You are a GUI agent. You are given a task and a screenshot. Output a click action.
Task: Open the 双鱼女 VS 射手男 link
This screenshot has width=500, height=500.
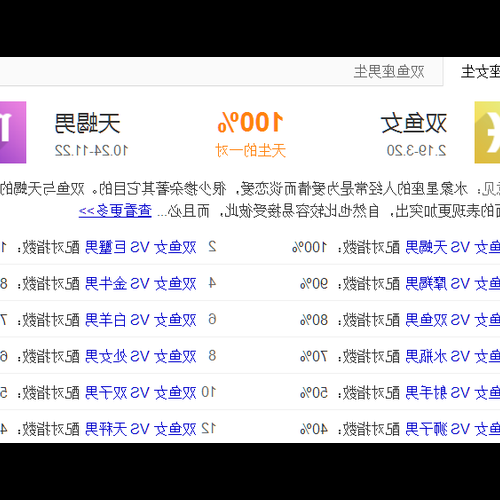click(453, 393)
